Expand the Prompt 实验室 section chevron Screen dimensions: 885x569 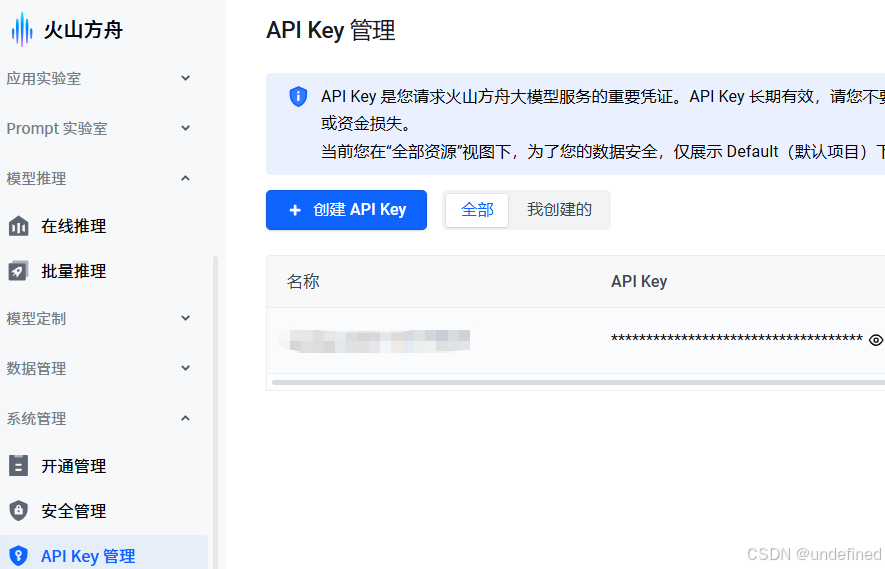click(x=185, y=128)
